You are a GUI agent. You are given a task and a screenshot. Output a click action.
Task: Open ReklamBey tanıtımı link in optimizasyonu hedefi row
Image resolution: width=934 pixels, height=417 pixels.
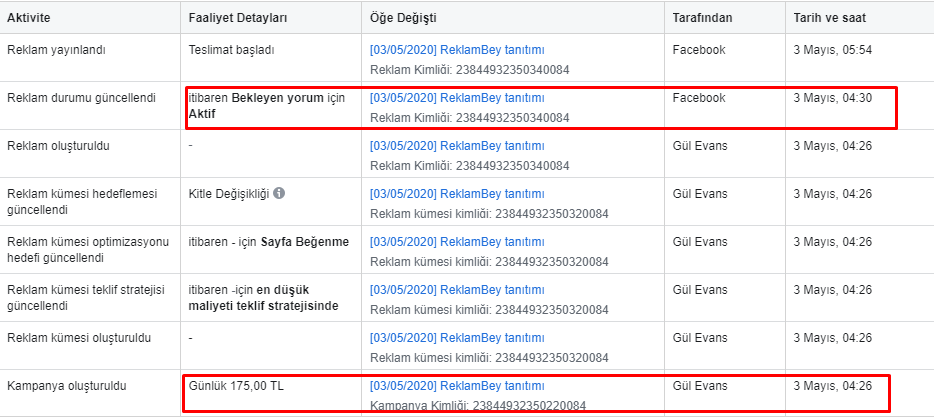coord(457,242)
